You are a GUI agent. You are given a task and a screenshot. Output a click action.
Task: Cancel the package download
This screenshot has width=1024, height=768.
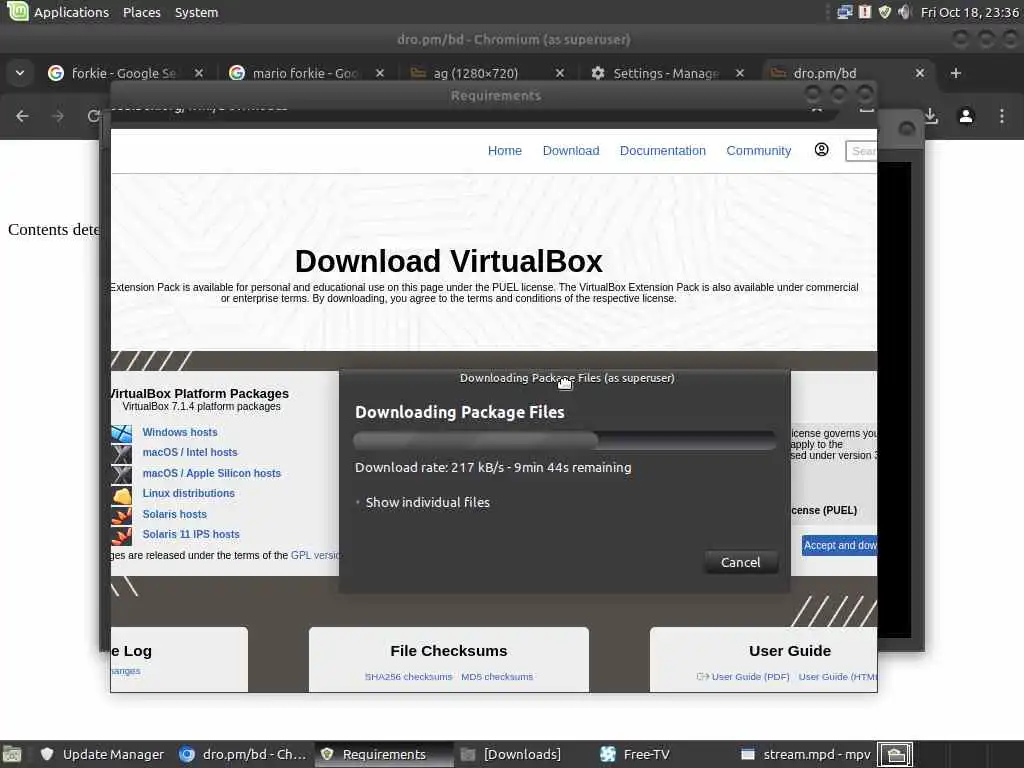pyautogui.click(x=741, y=562)
